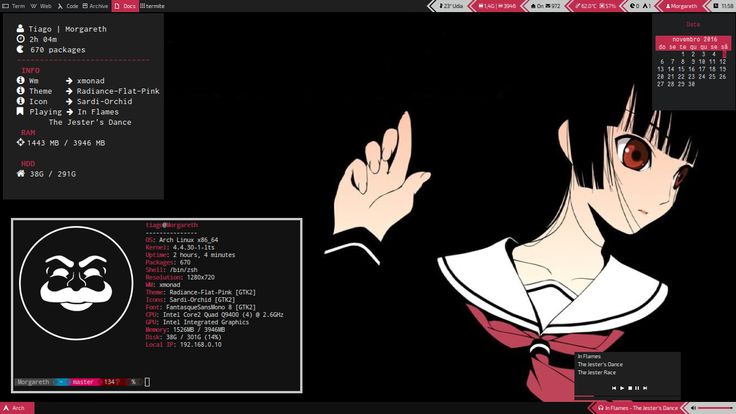Image resolution: width=736 pixels, height=414 pixels.
Task: Click 'Radiance-Flat-Pink' in the info panel
Action: coord(118,91)
